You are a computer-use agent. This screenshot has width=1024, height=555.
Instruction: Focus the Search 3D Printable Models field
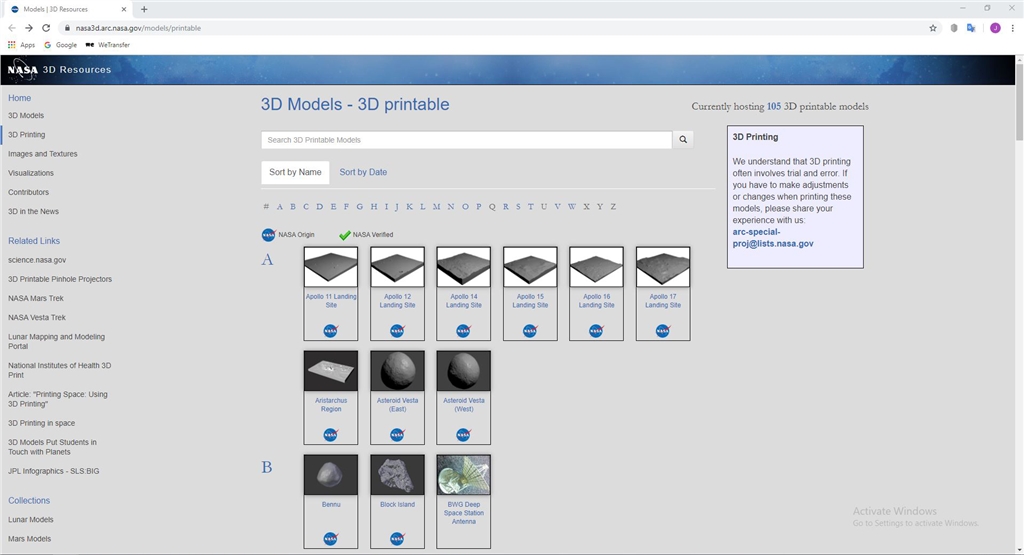tap(466, 140)
